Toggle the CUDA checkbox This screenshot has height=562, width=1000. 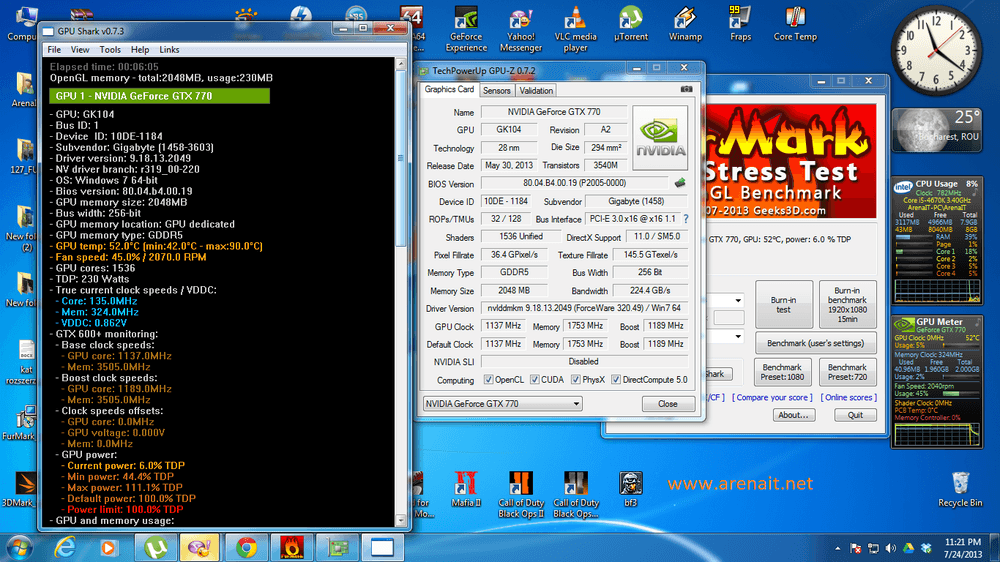pyautogui.click(x=534, y=380)
